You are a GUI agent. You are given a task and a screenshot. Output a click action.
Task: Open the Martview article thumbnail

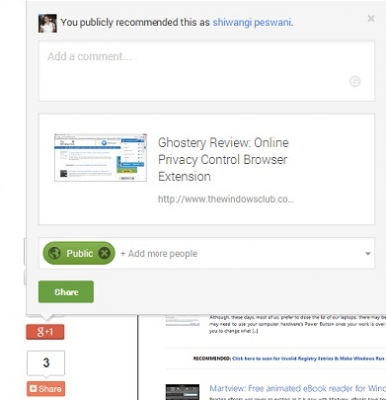click(182, 392)
